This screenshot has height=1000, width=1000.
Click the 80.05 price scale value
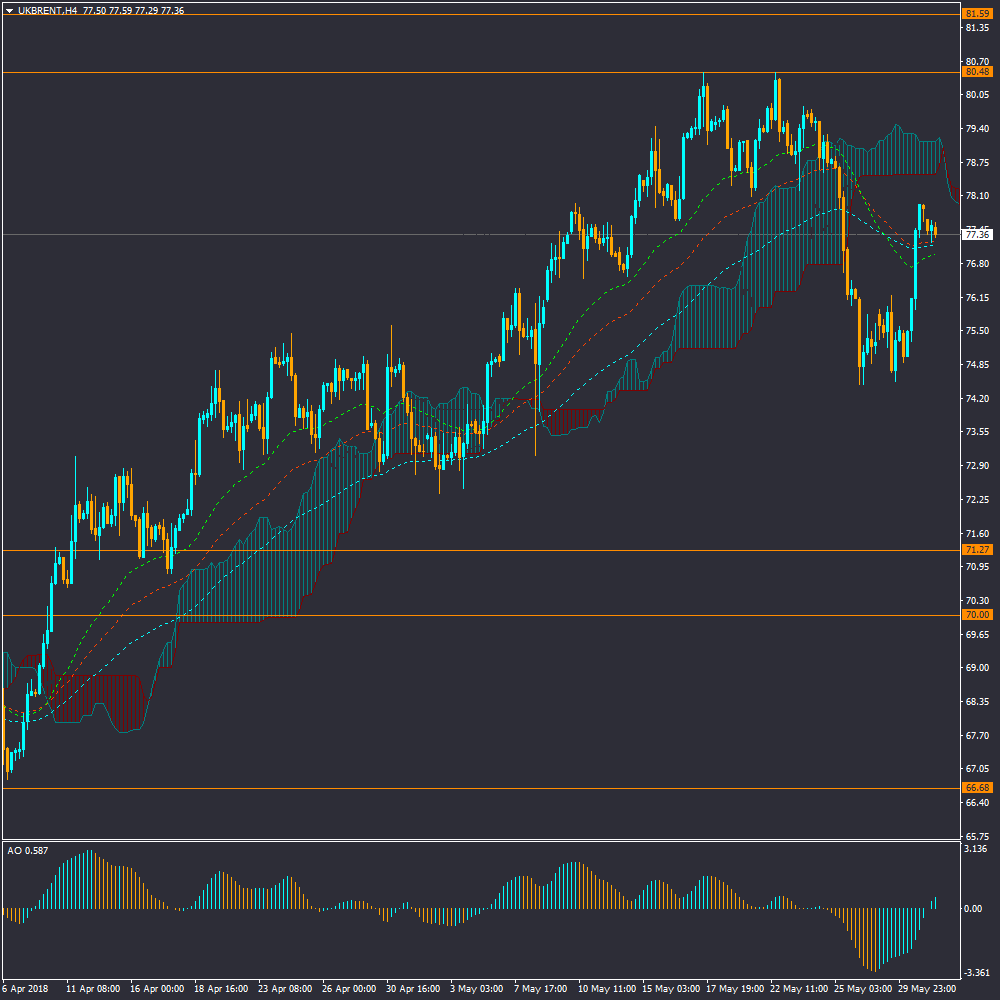(x=976, y=95)
